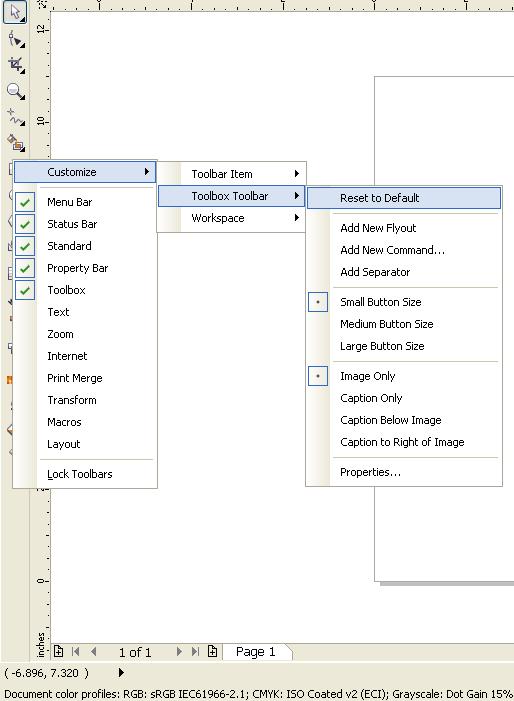Choose Add Separator
The width and height of the screenshot is (514, 701).
click(x=404, y=272)
